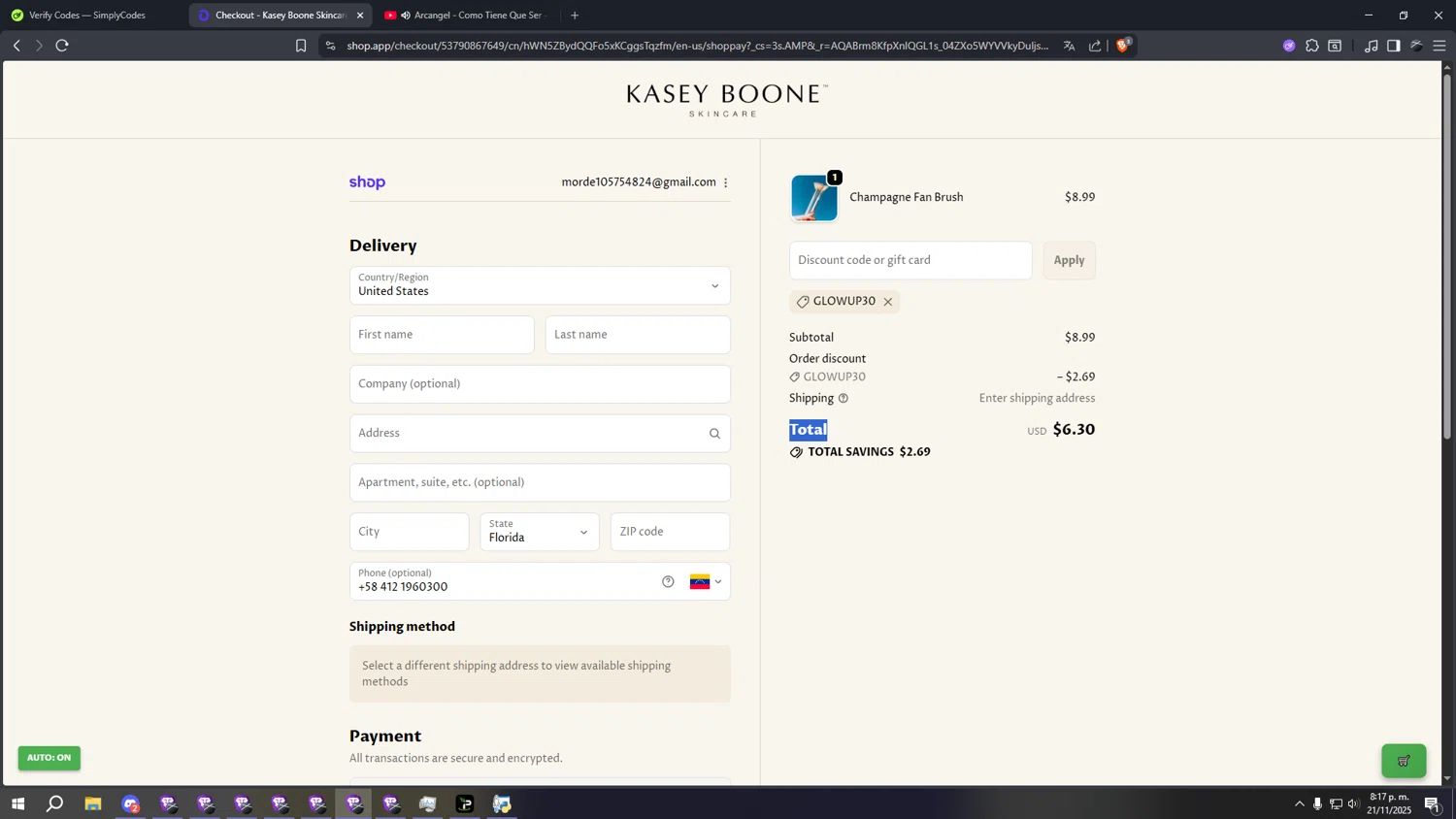Open a new browser tab
Screen dimensions: 1456x819
tap(575, 16)
